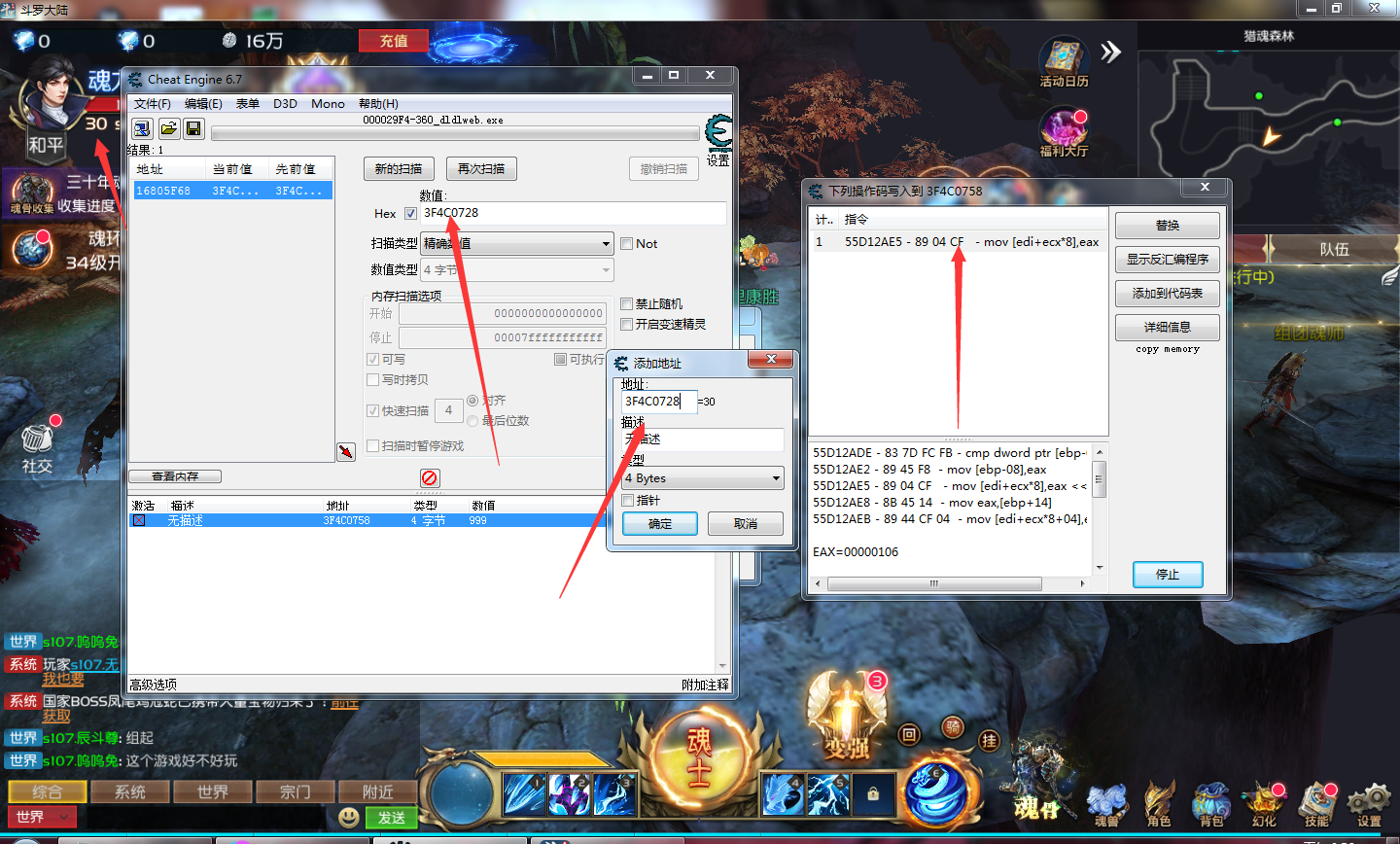Image resolution: width=1400 pixels, height=844 pixels.
Task: Open the D3D menu
Action: [x=285, y=104]
